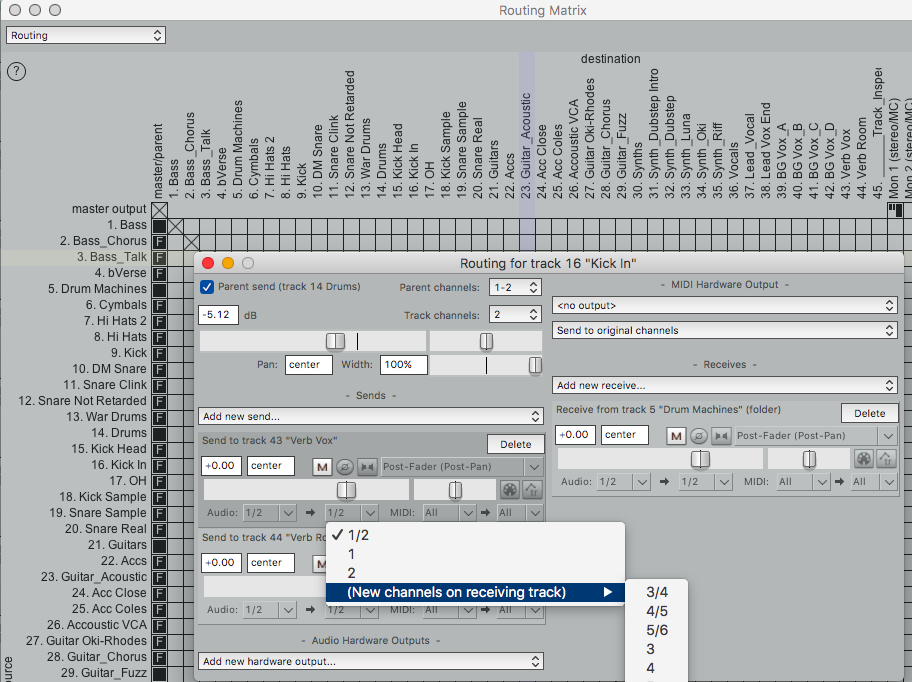Toggle the master output cell for track 2 Bass_Chorus
912x682 pixels.
[160, 241]
